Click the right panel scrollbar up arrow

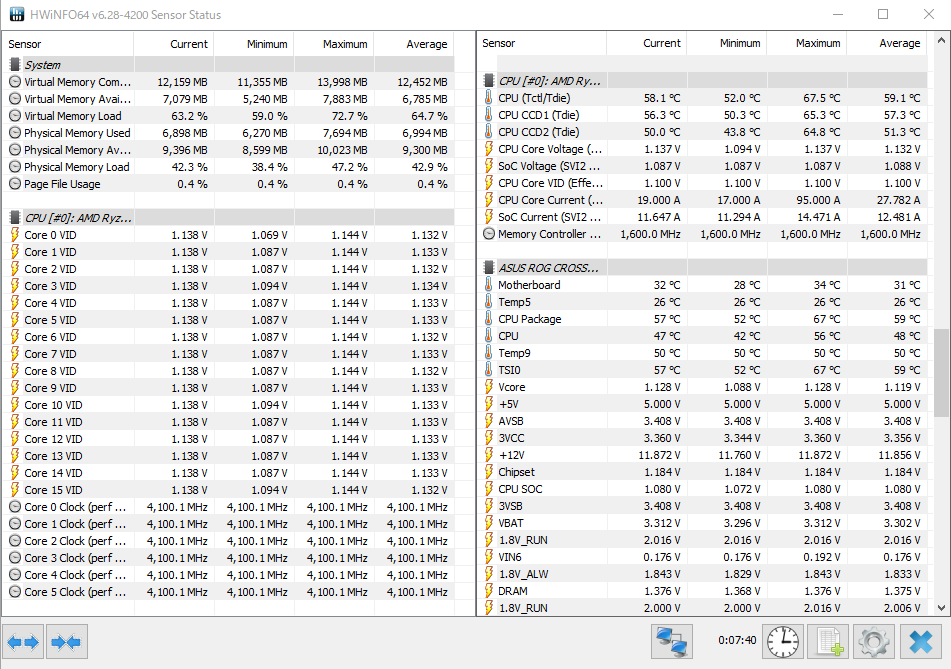(941, 41)
